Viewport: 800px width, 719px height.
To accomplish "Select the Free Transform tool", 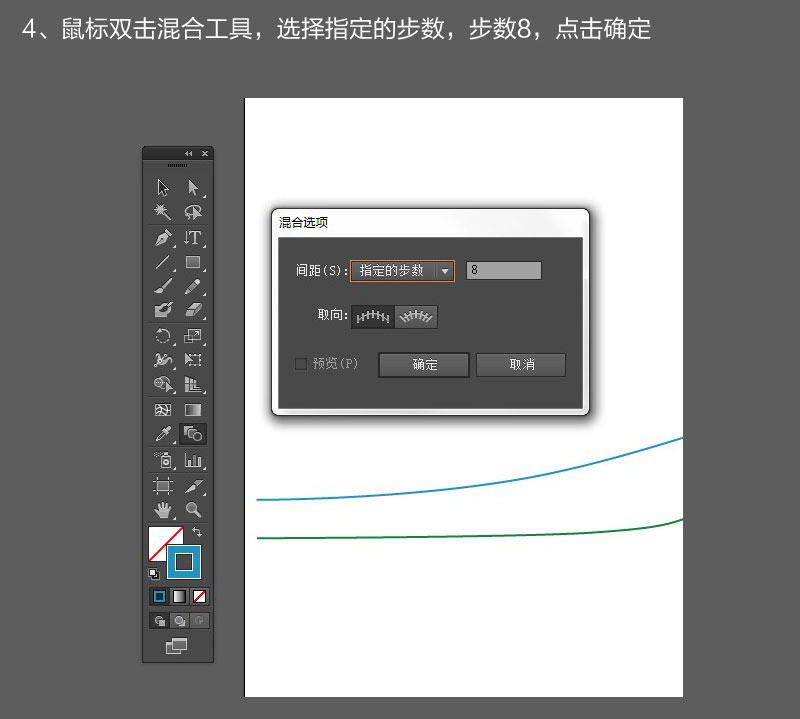I will [193, 360].
